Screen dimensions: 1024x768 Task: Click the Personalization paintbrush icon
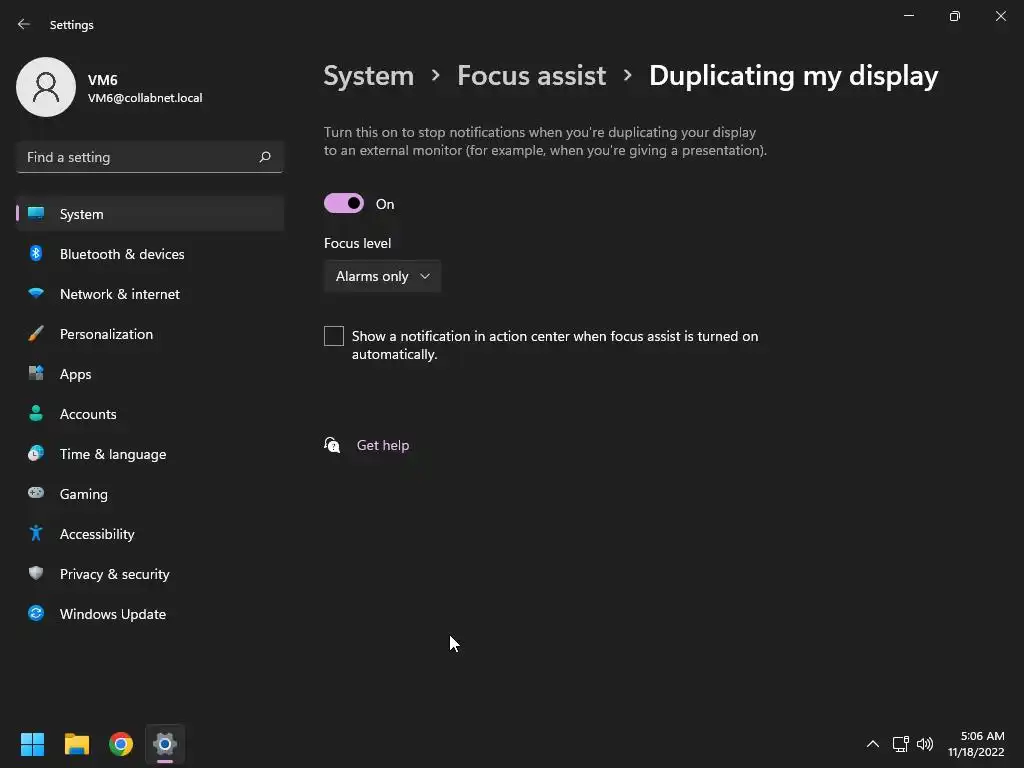coord(36,334)
